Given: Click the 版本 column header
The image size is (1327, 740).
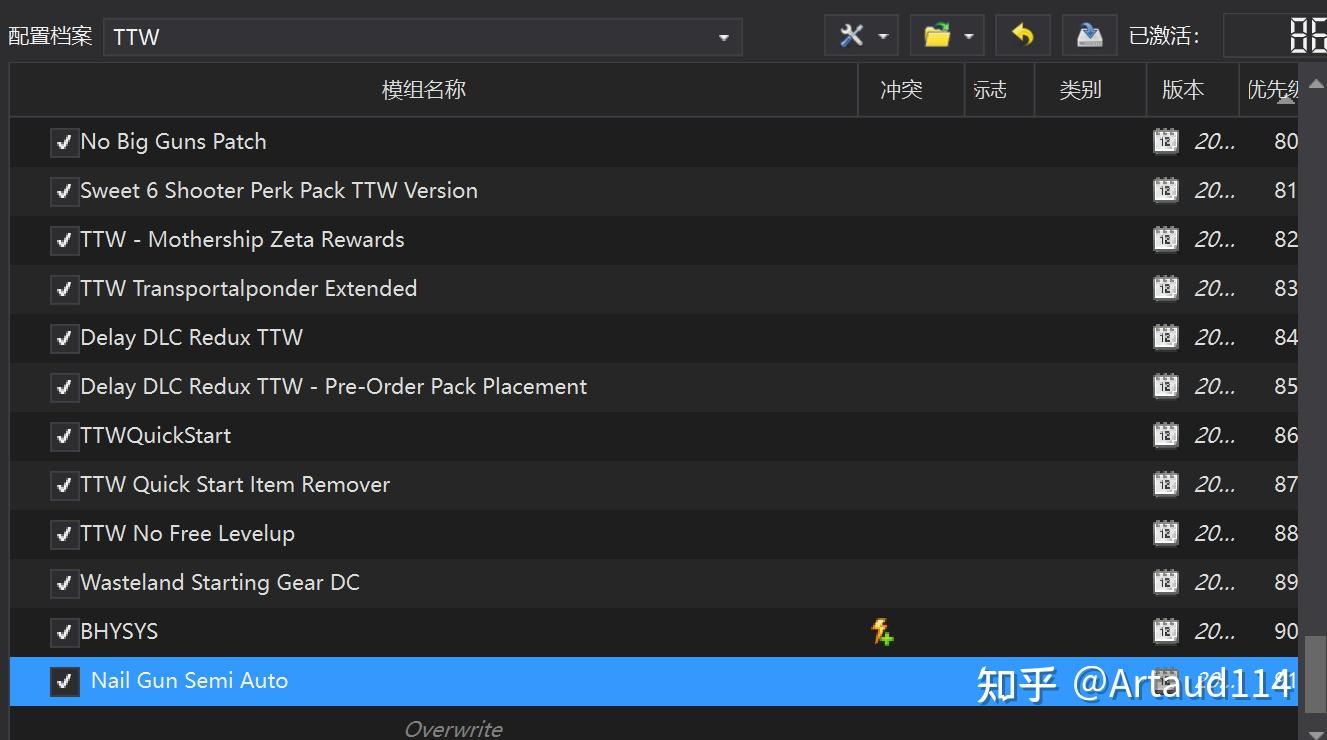Looking at the screenshot, I should tap(1188, 89).
